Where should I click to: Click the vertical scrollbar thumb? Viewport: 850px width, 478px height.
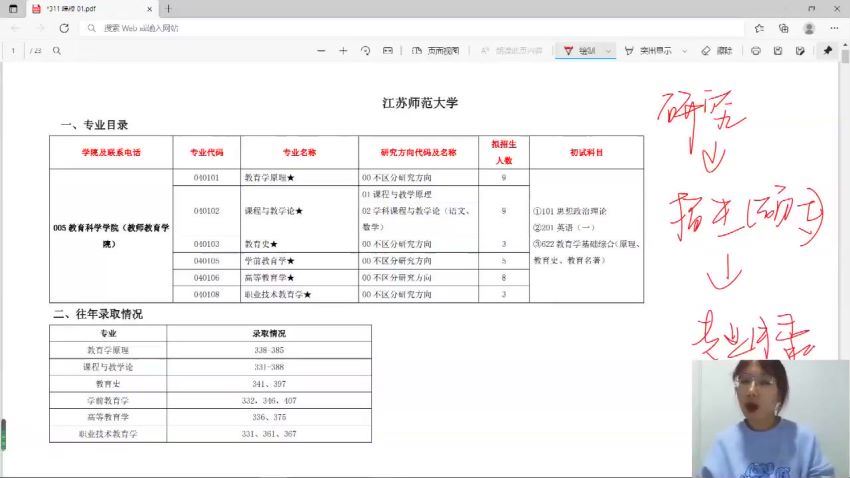(x=845, y=56)
